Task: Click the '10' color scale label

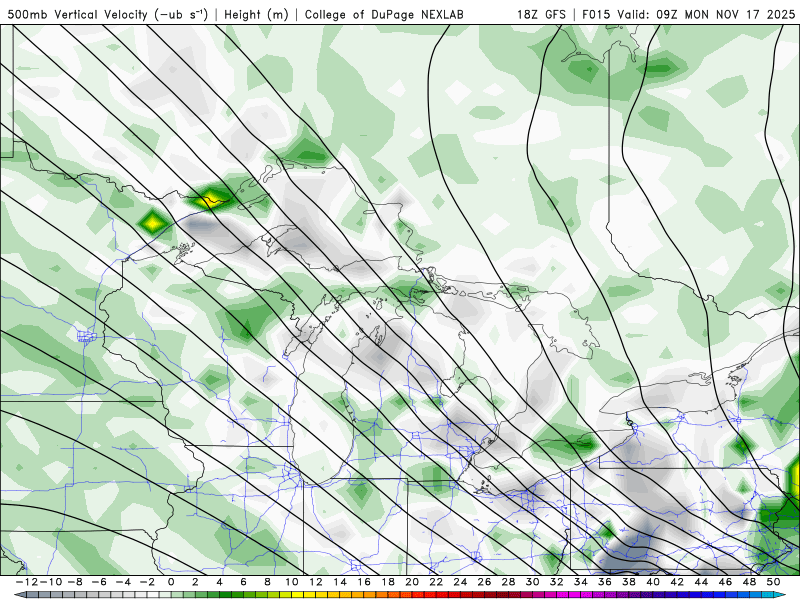Action: (291, 582)
